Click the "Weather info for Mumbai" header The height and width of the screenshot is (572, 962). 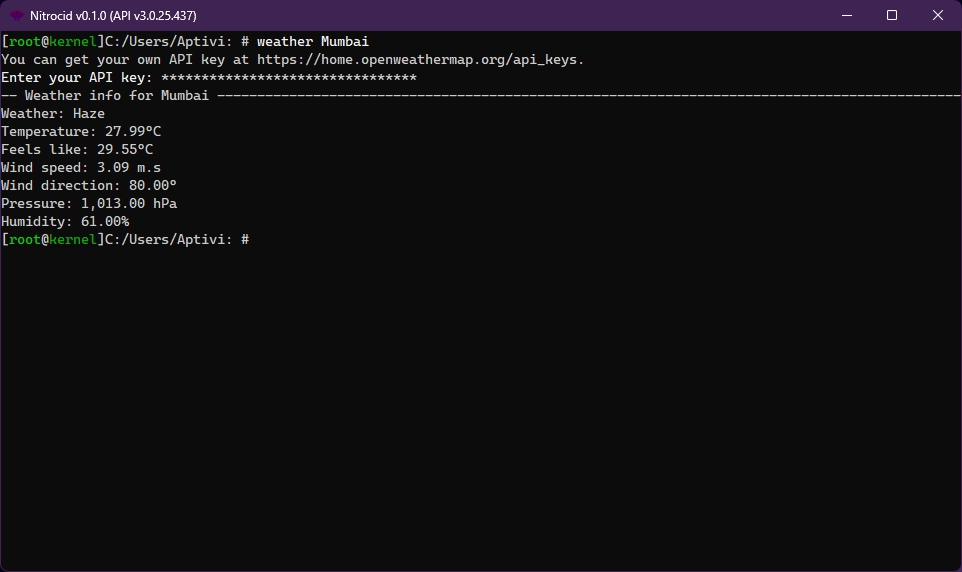(116, 96)
